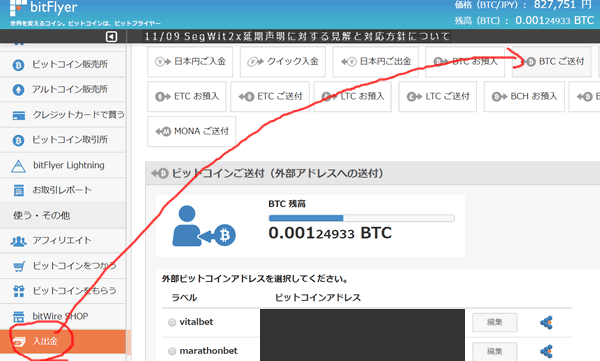This screenshot has height=361, width=600.
Task: Click the Bitcoin icon beside ビットコイン取引所
Action: [x=18, y=140]
